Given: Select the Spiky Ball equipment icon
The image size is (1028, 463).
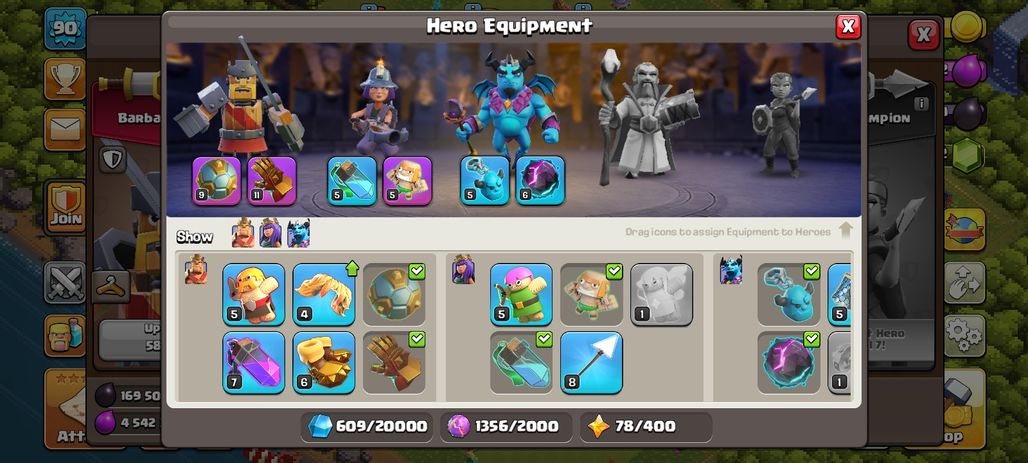Looking at the screenshot, I should click(x=394, y=294).
